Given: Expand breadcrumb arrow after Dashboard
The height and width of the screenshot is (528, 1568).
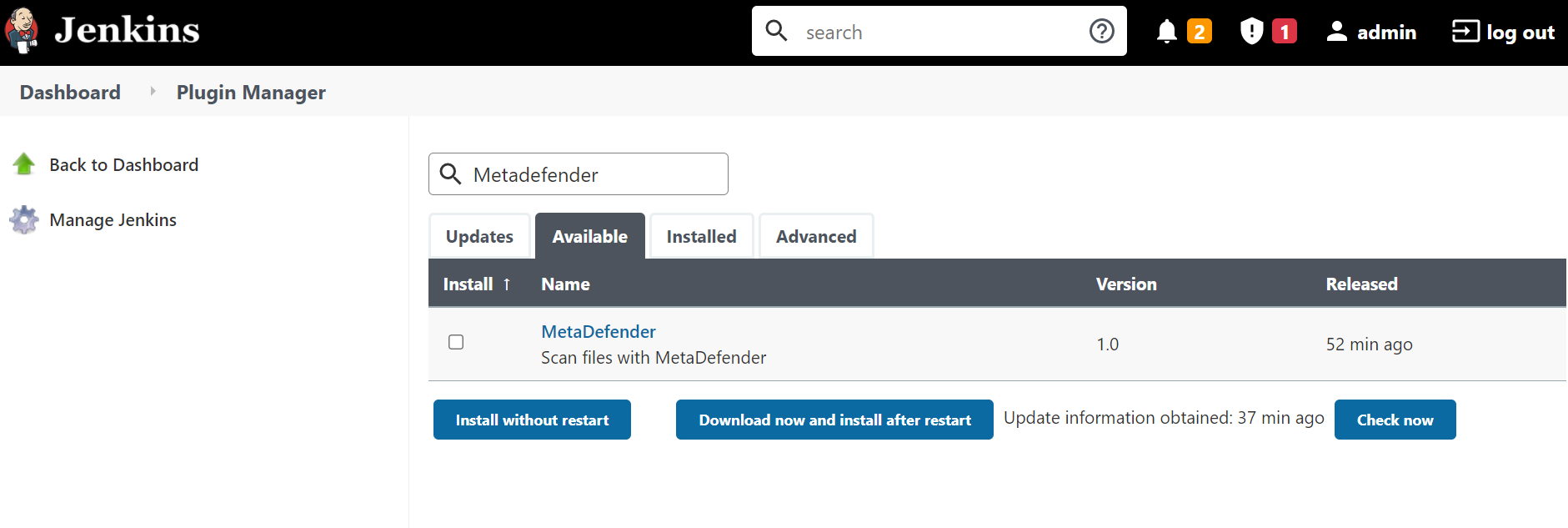Looking at the screenshot, I should [153, 91].
